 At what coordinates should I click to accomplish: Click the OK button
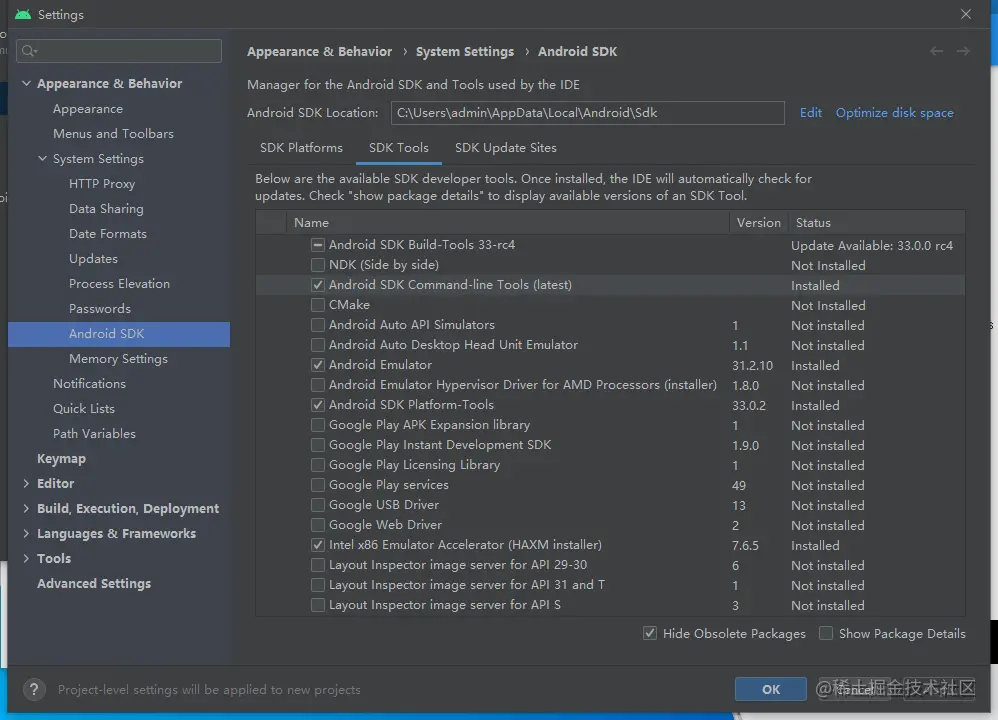point(771,689)
